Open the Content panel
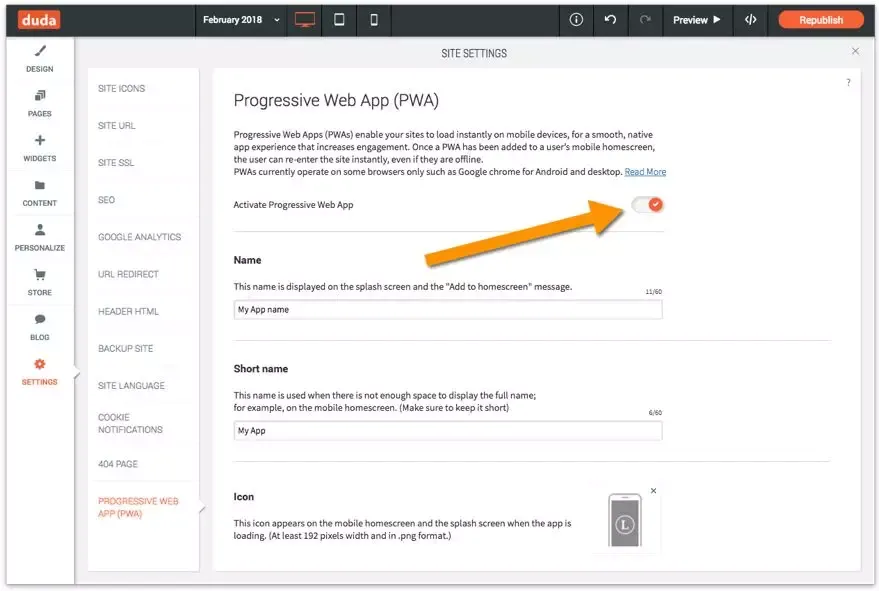The height and width of the screenshot is (591, 879). 40,193
